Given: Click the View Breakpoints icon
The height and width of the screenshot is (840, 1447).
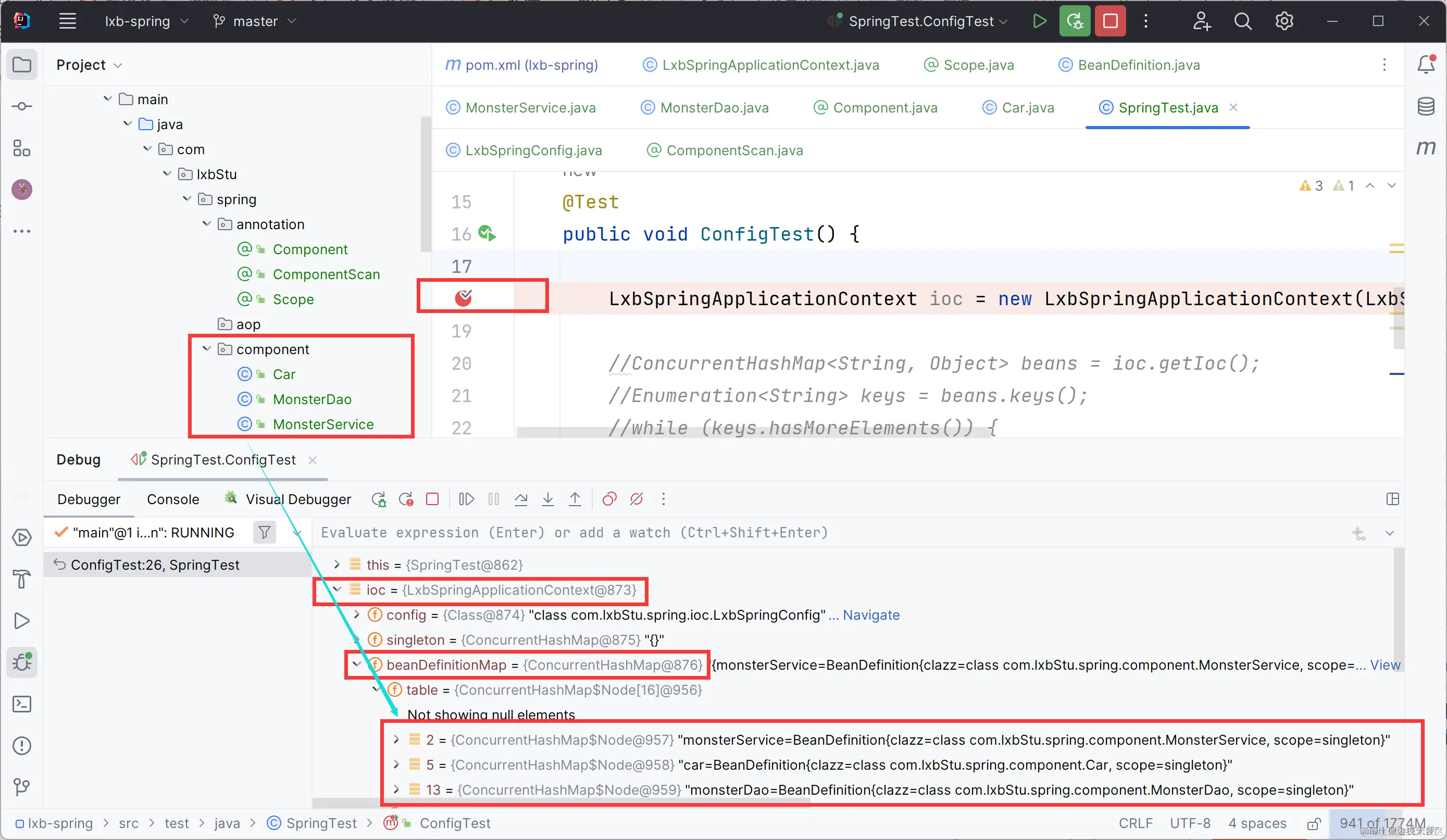Looking at the screenshot, I should [x=609, y=499].
